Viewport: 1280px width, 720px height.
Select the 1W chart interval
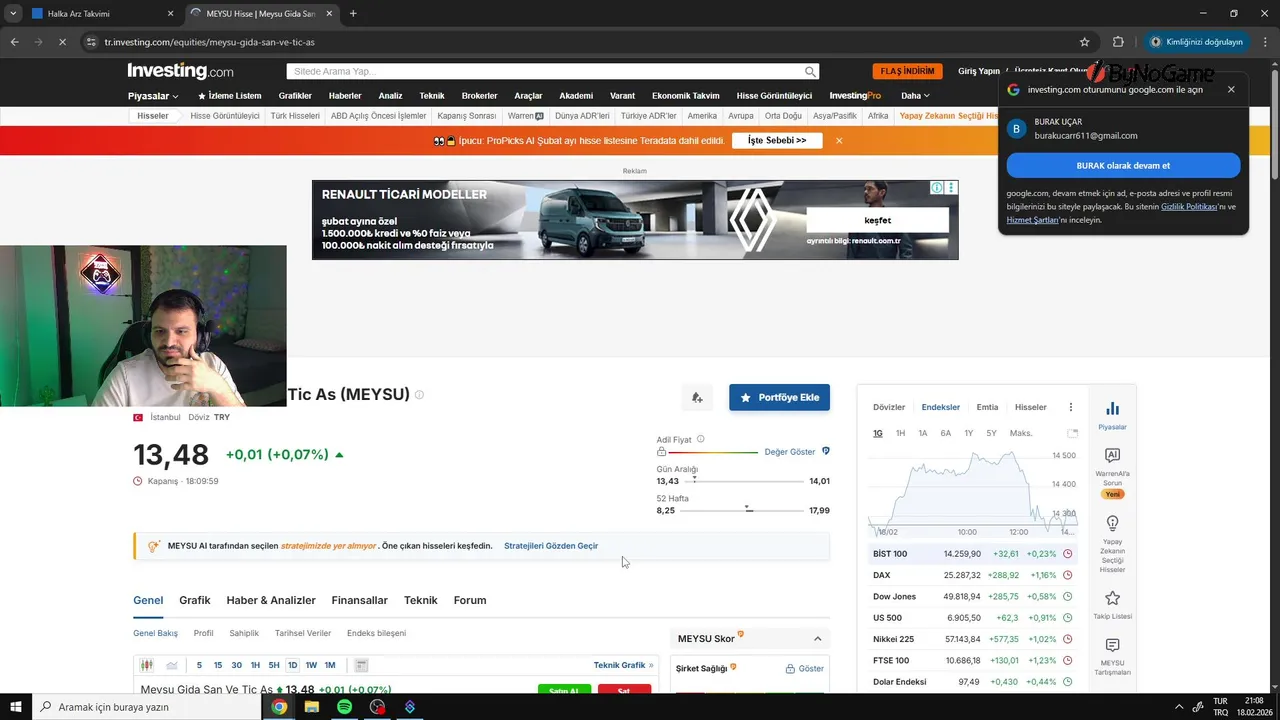pyautogui.click(x=311, y=665)
